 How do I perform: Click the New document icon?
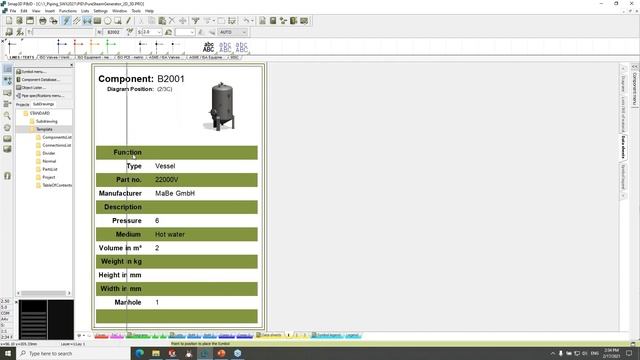tap(9, 21)
